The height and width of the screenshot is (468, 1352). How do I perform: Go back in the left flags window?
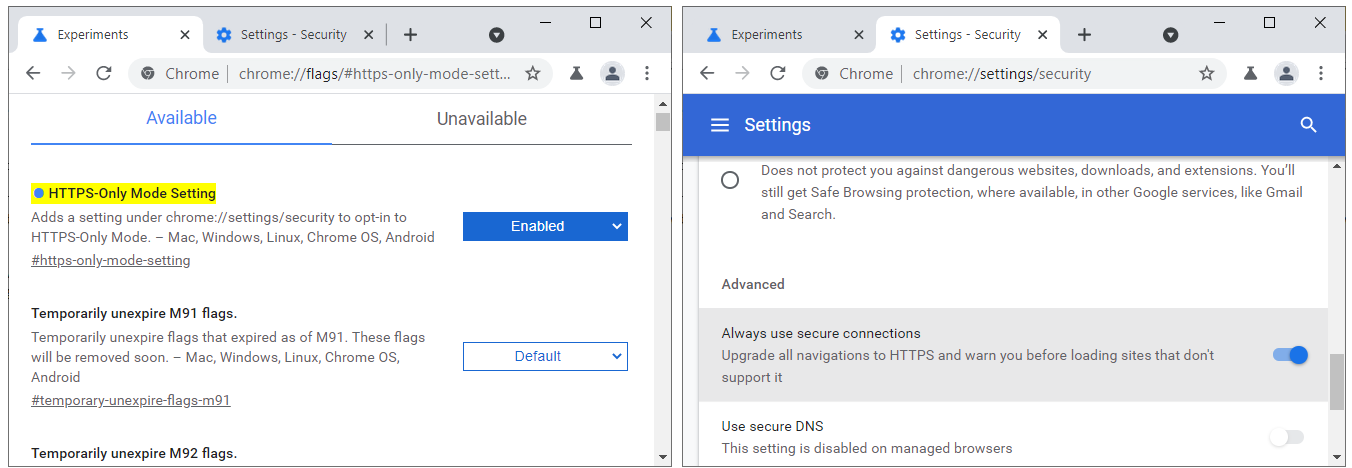coord(33,73)
